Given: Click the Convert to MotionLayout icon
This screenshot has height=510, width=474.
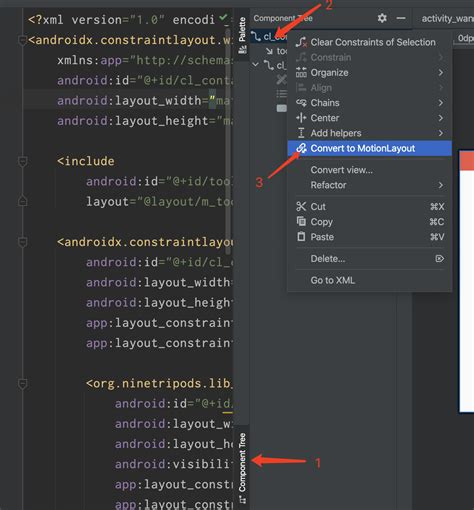Looking at the screenshot, I should coord(301,148).
